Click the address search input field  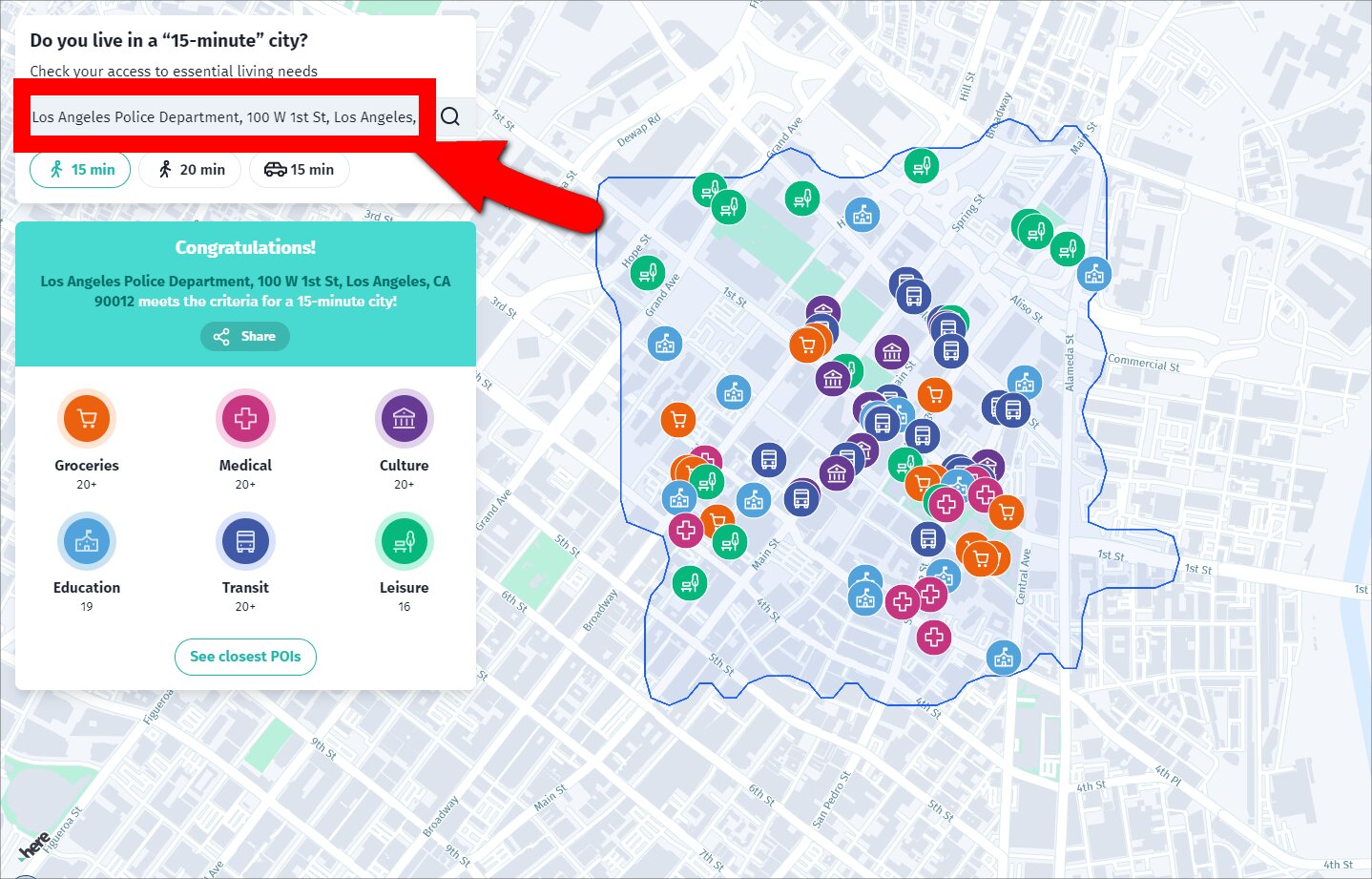tap(225, 116)
